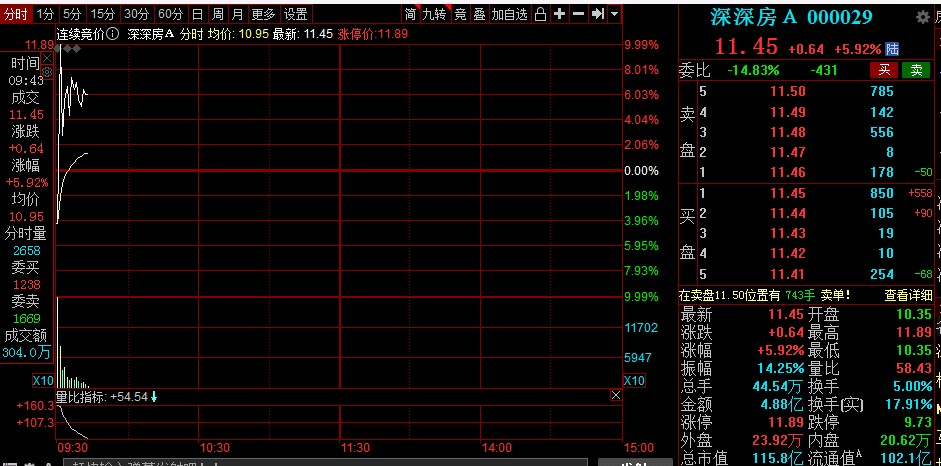The width and height of the screenshot is (941, 466).
Task: Switch to the 60分 period tab
Action: pos(170,14)
